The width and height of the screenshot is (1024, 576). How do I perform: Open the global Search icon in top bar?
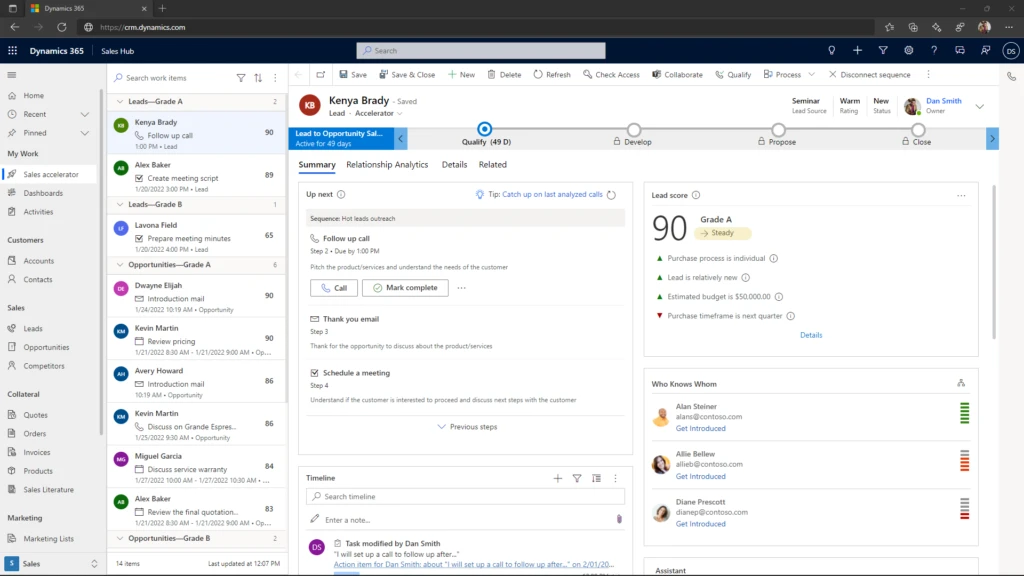pyautogui.click(x=367, y=50)
